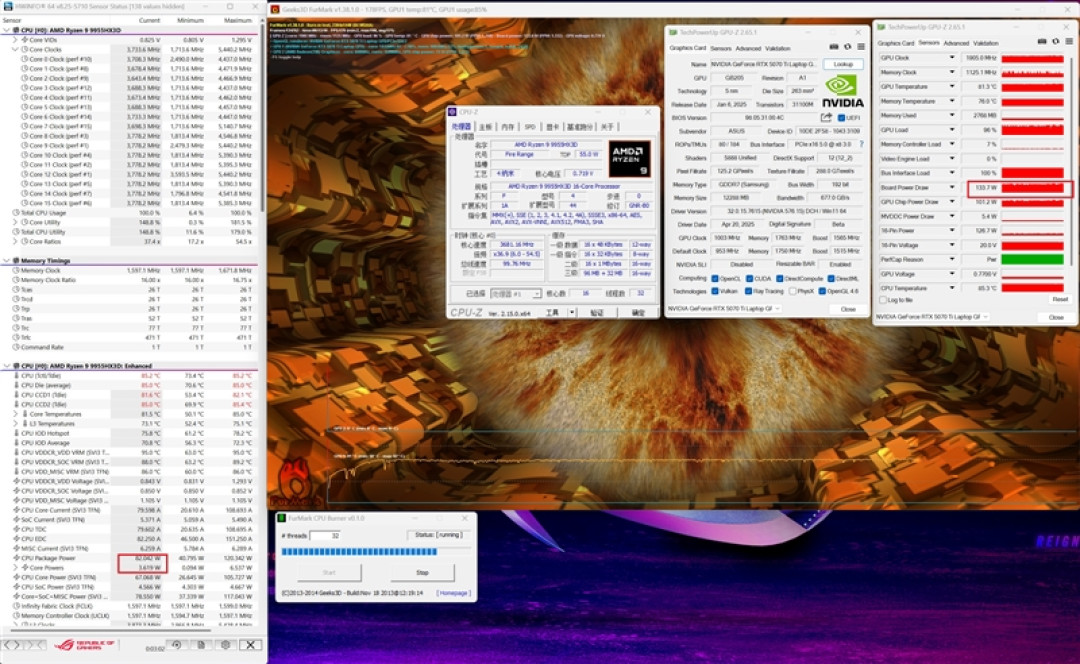Click HWiNFO collapse arrows button in bottom bar
This screenshot has height=664, width=1080.
(37, 645)
